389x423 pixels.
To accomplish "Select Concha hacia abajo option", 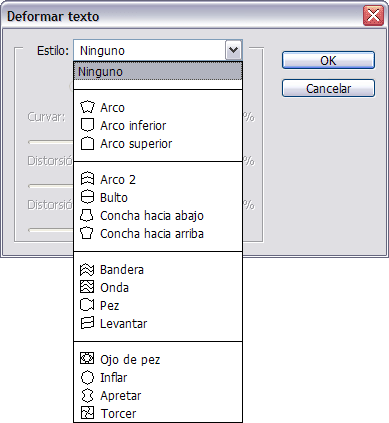I will [152, 215].
